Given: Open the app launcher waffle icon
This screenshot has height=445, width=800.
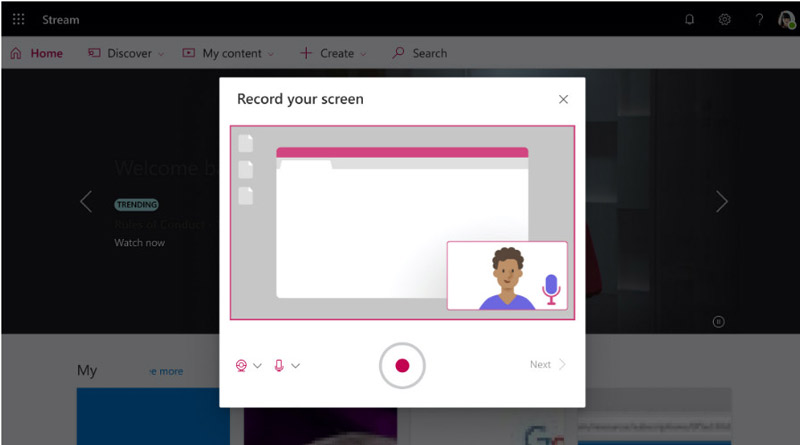Looking at the screenshot, I should [x=19, y=19].
